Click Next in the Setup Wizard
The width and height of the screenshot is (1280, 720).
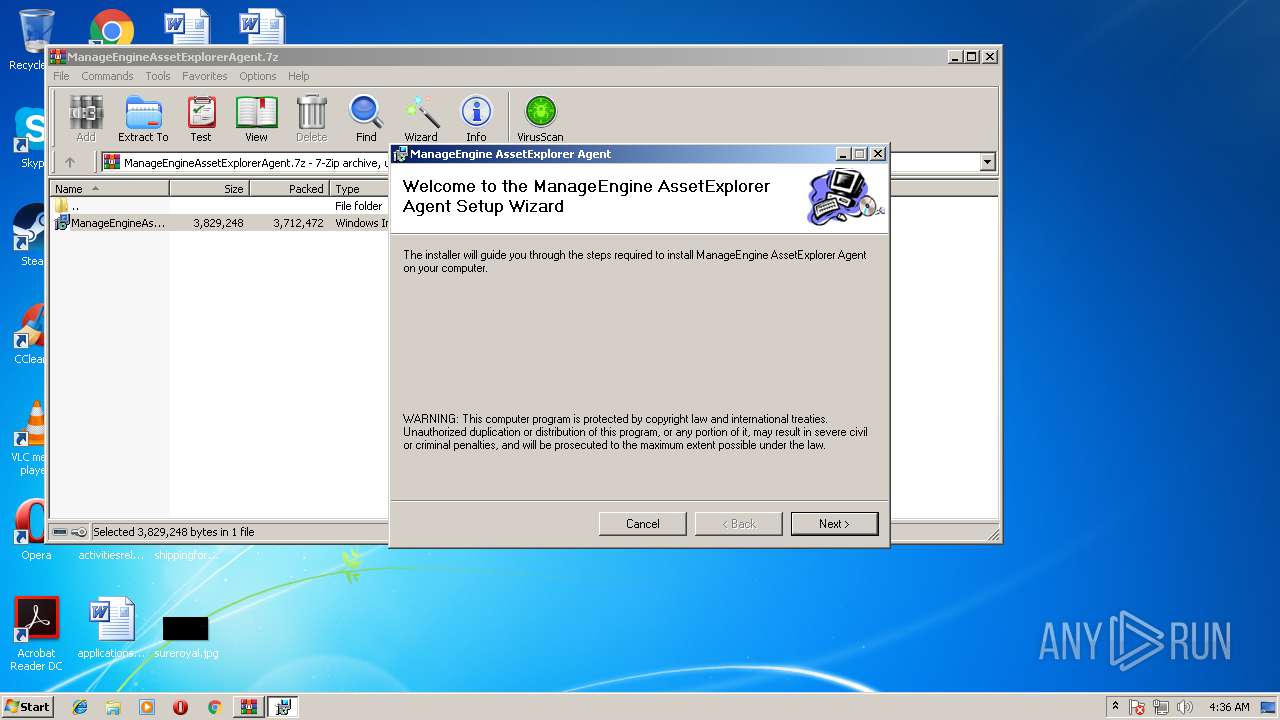point(834,524)
